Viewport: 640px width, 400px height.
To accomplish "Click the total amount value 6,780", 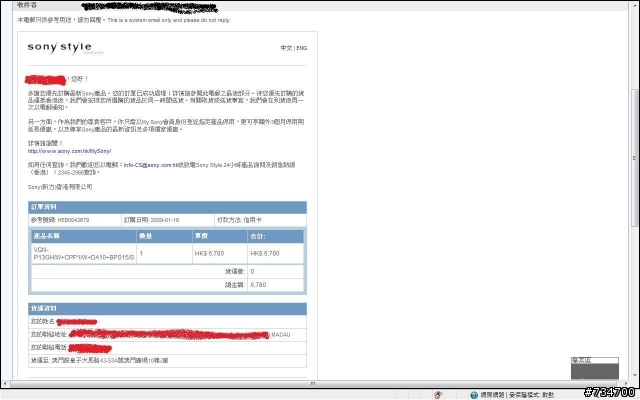I will [x=258, y=285].
